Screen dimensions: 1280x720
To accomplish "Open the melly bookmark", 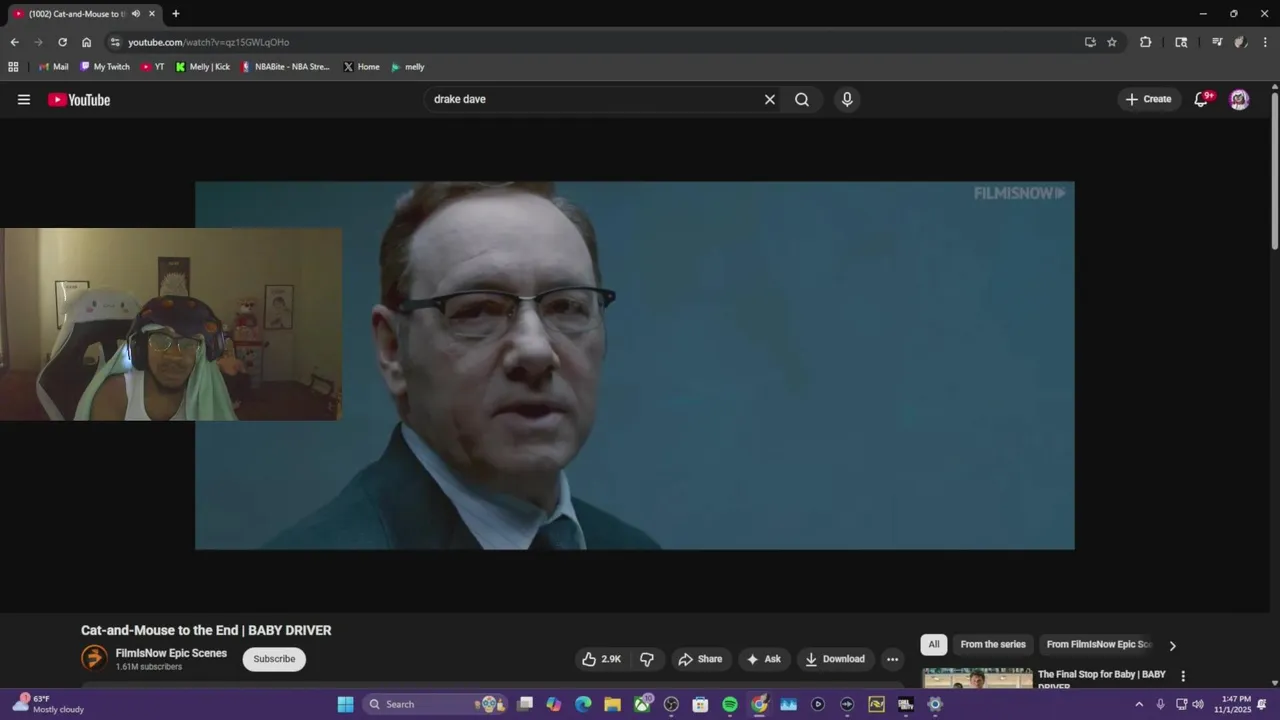I will [x=407, y=67].
